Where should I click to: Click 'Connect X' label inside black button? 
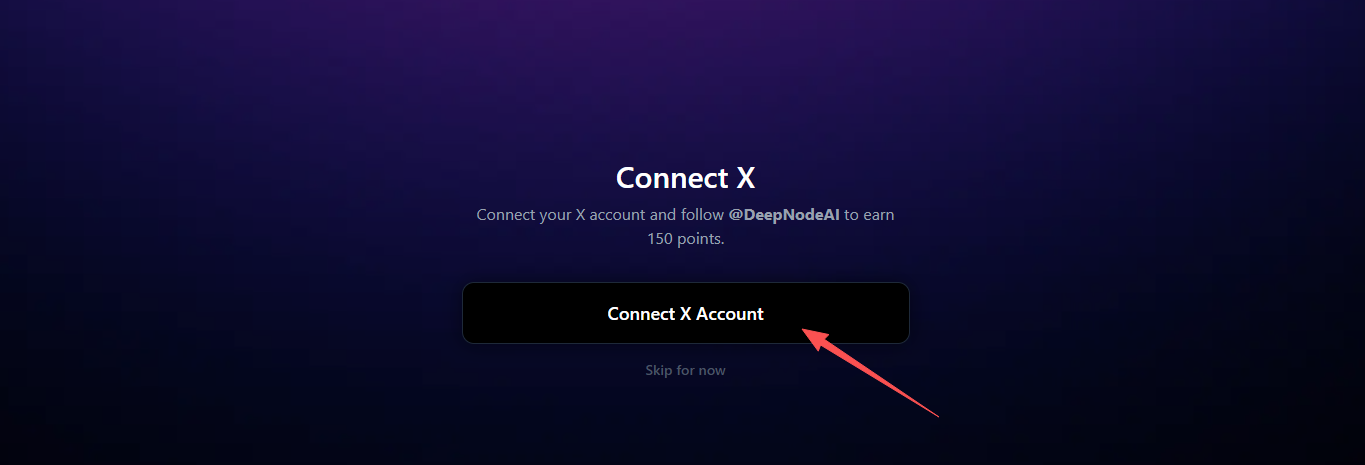(649, 313)
